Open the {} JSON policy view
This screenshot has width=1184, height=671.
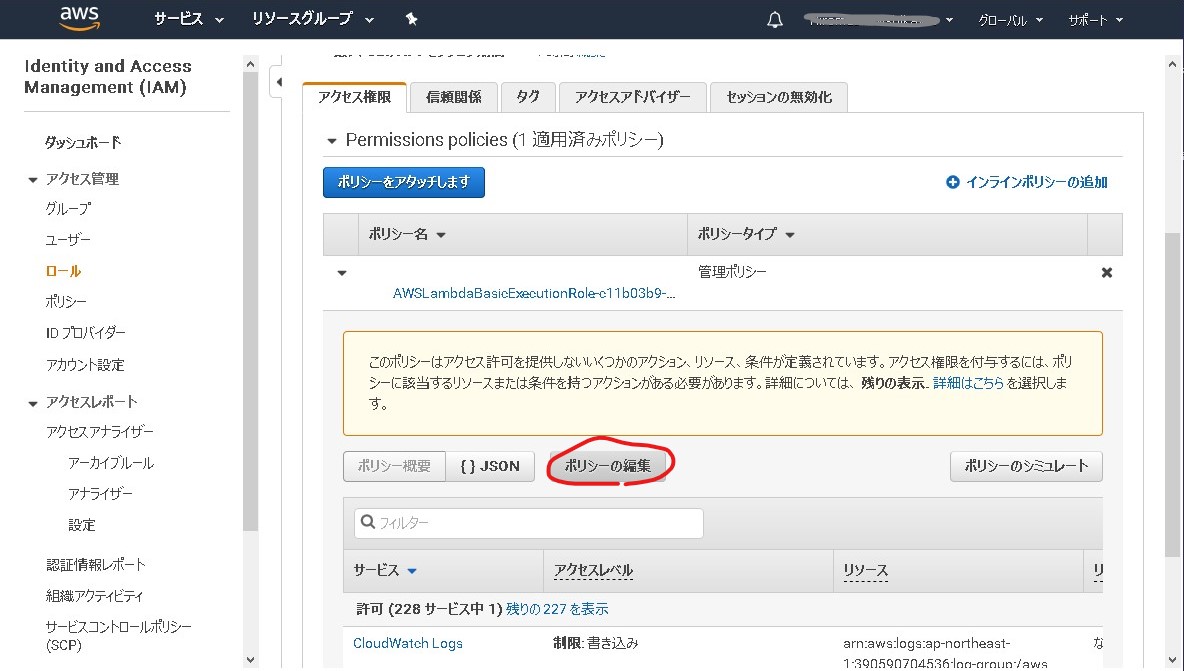tap(490, 465)
